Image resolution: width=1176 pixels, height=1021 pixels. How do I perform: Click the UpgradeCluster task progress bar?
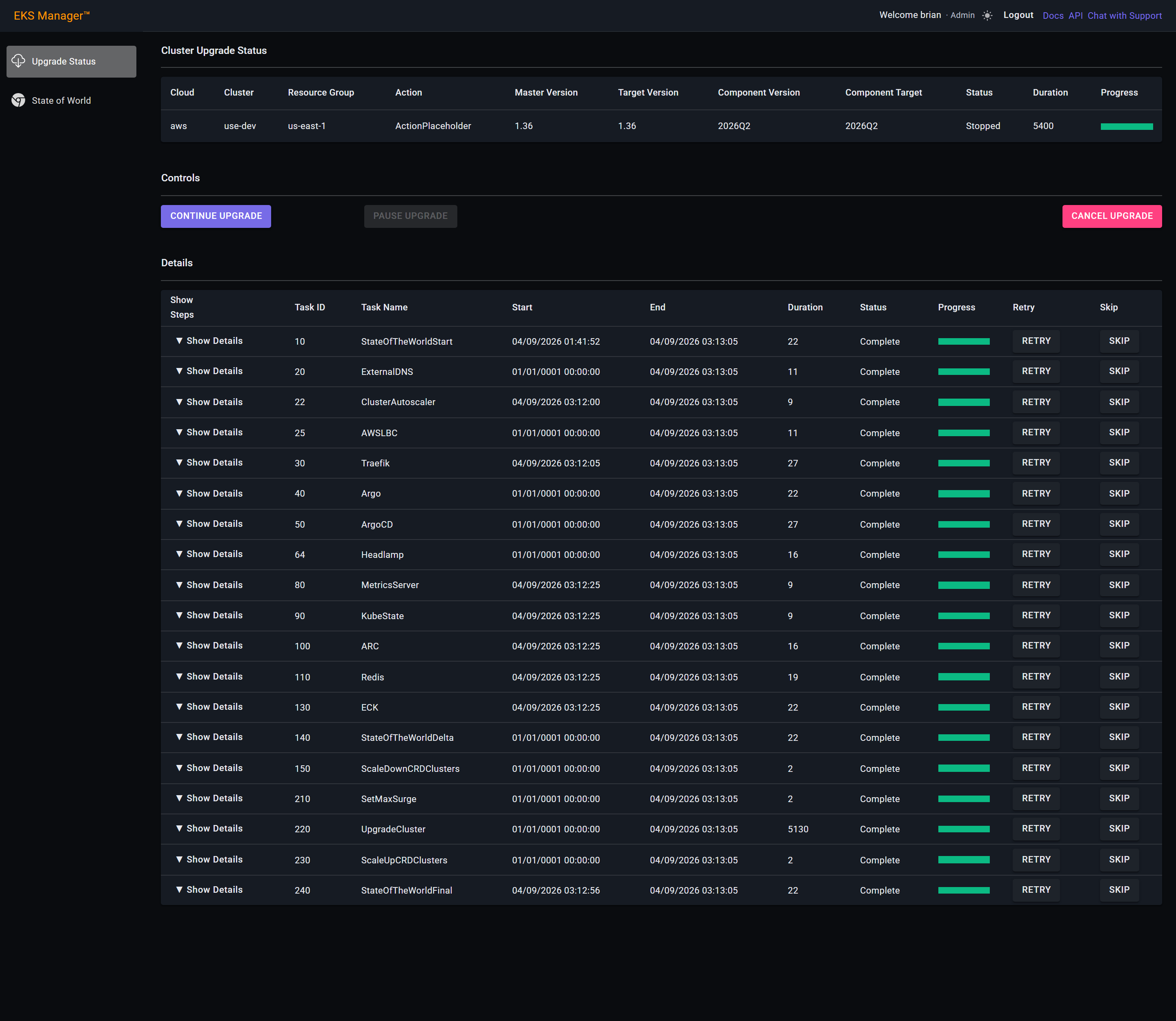tap(964, 829)
